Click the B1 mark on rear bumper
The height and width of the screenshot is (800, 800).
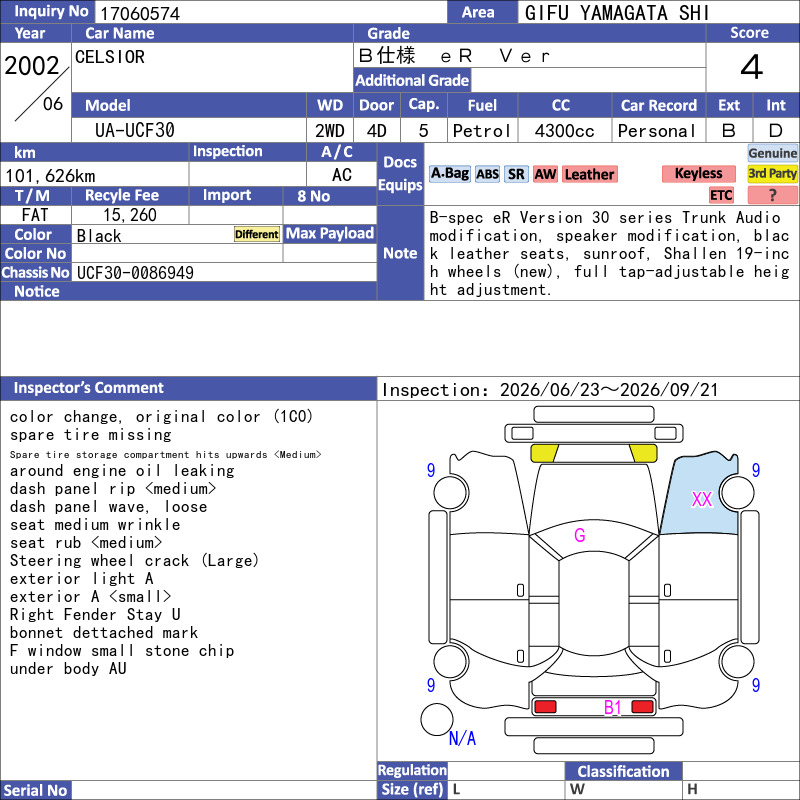point(612,708)
